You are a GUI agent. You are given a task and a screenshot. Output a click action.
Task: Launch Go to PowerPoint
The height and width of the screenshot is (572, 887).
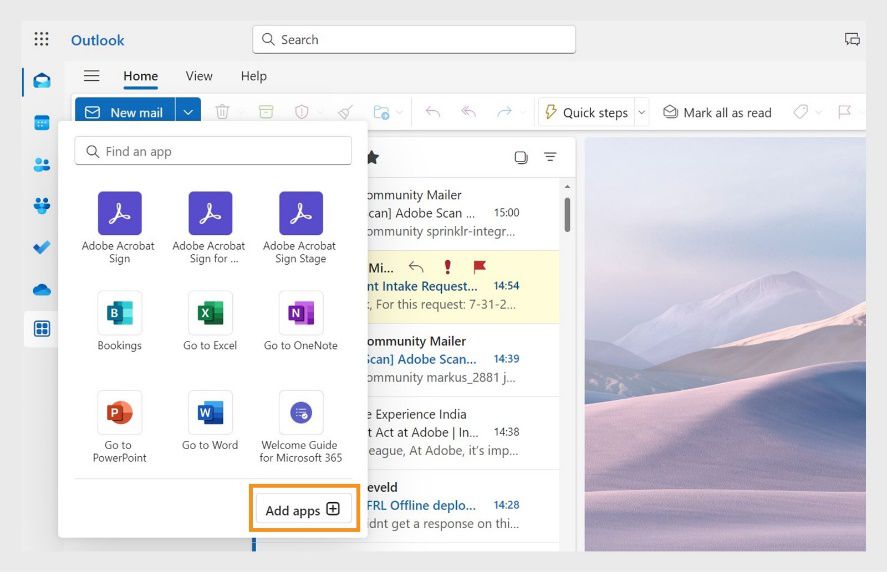(119, 427)
